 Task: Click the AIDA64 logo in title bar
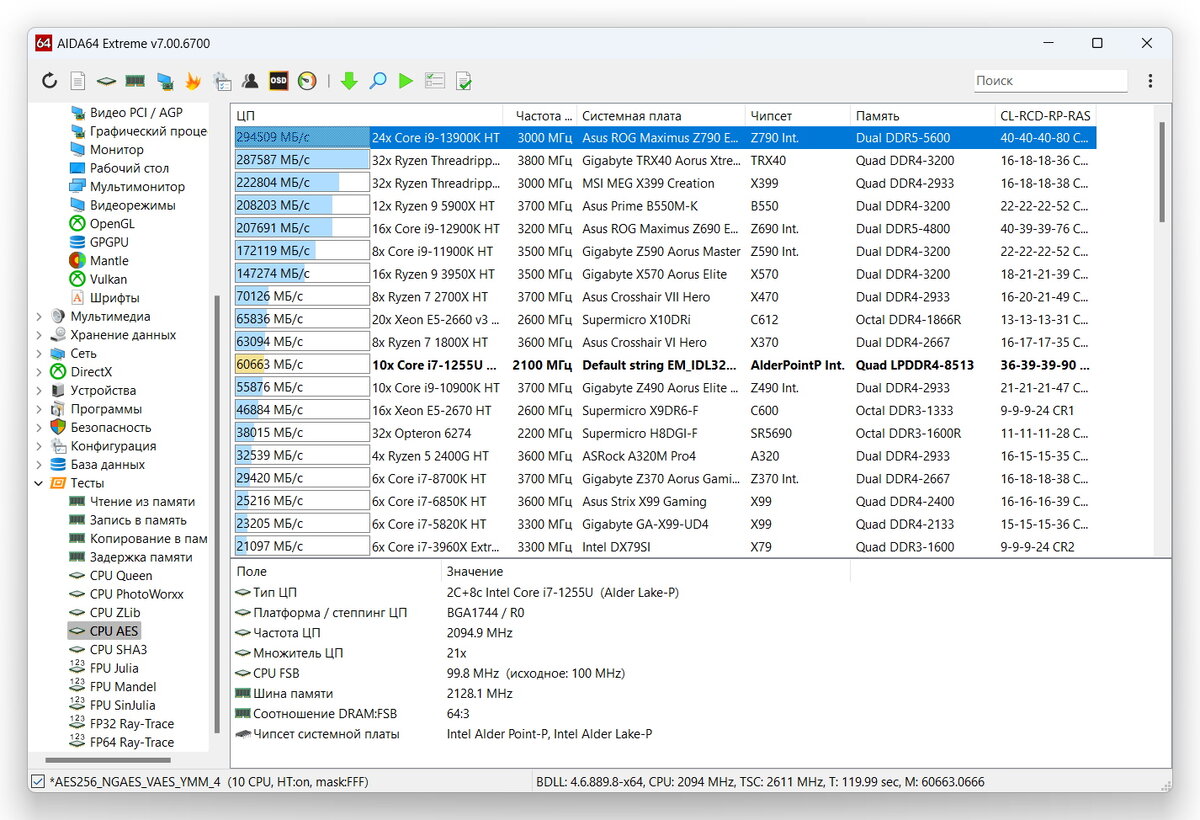(43, 43)
